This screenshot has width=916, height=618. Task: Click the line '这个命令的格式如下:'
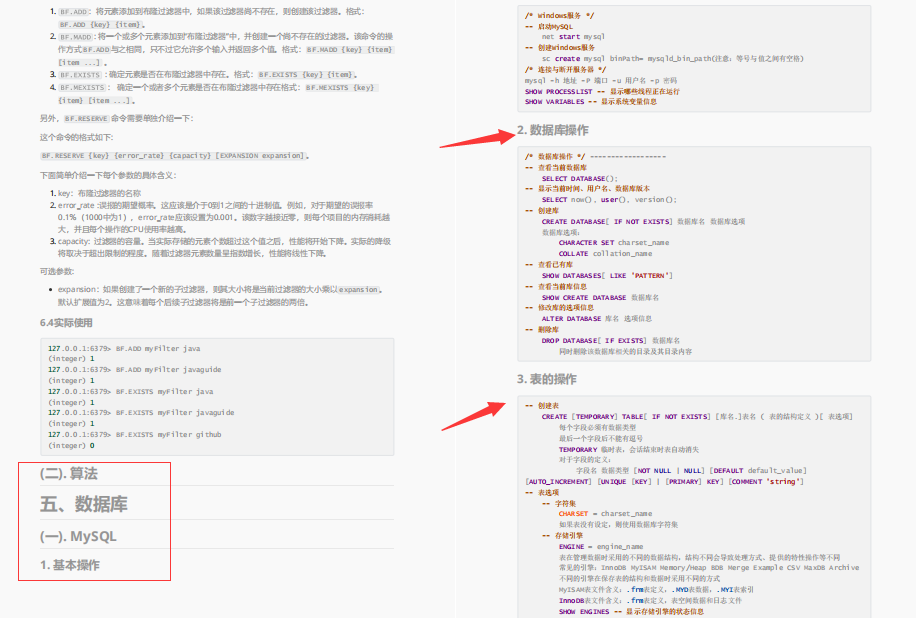pos(77,137)
